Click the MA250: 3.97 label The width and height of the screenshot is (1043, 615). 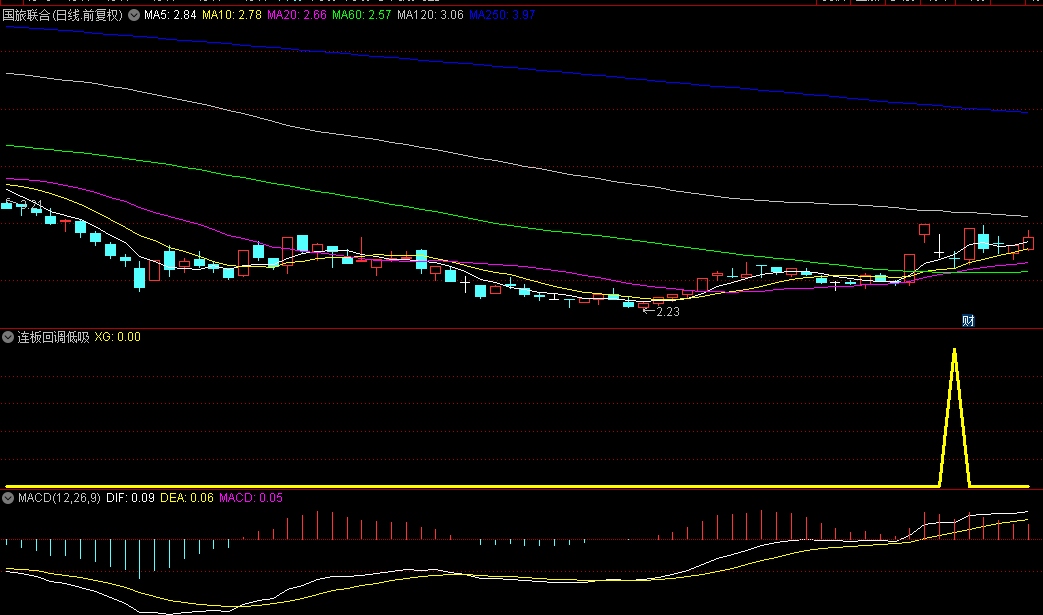tap(502, 15)
